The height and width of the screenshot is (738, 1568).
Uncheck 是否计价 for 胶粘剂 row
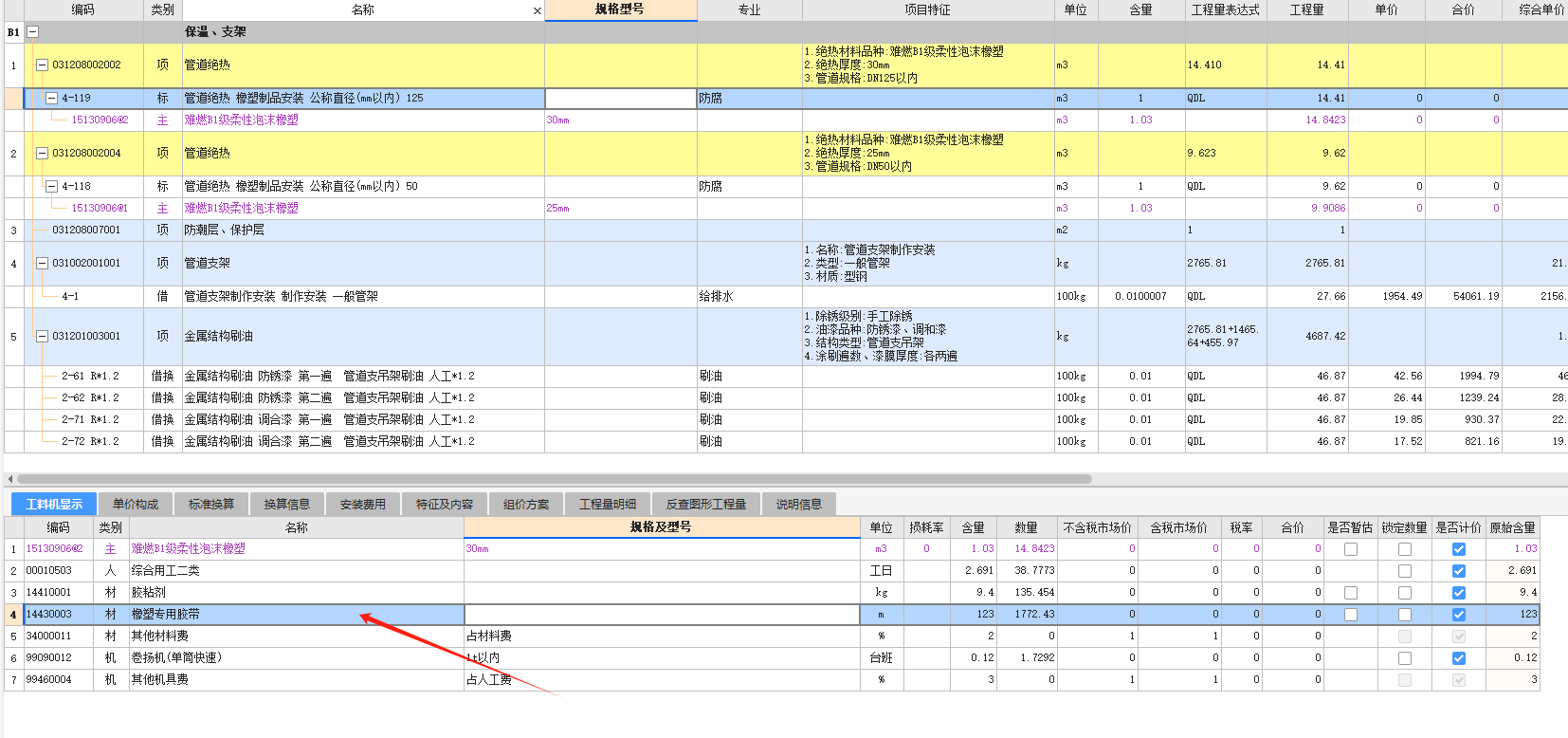point(1459,593)
